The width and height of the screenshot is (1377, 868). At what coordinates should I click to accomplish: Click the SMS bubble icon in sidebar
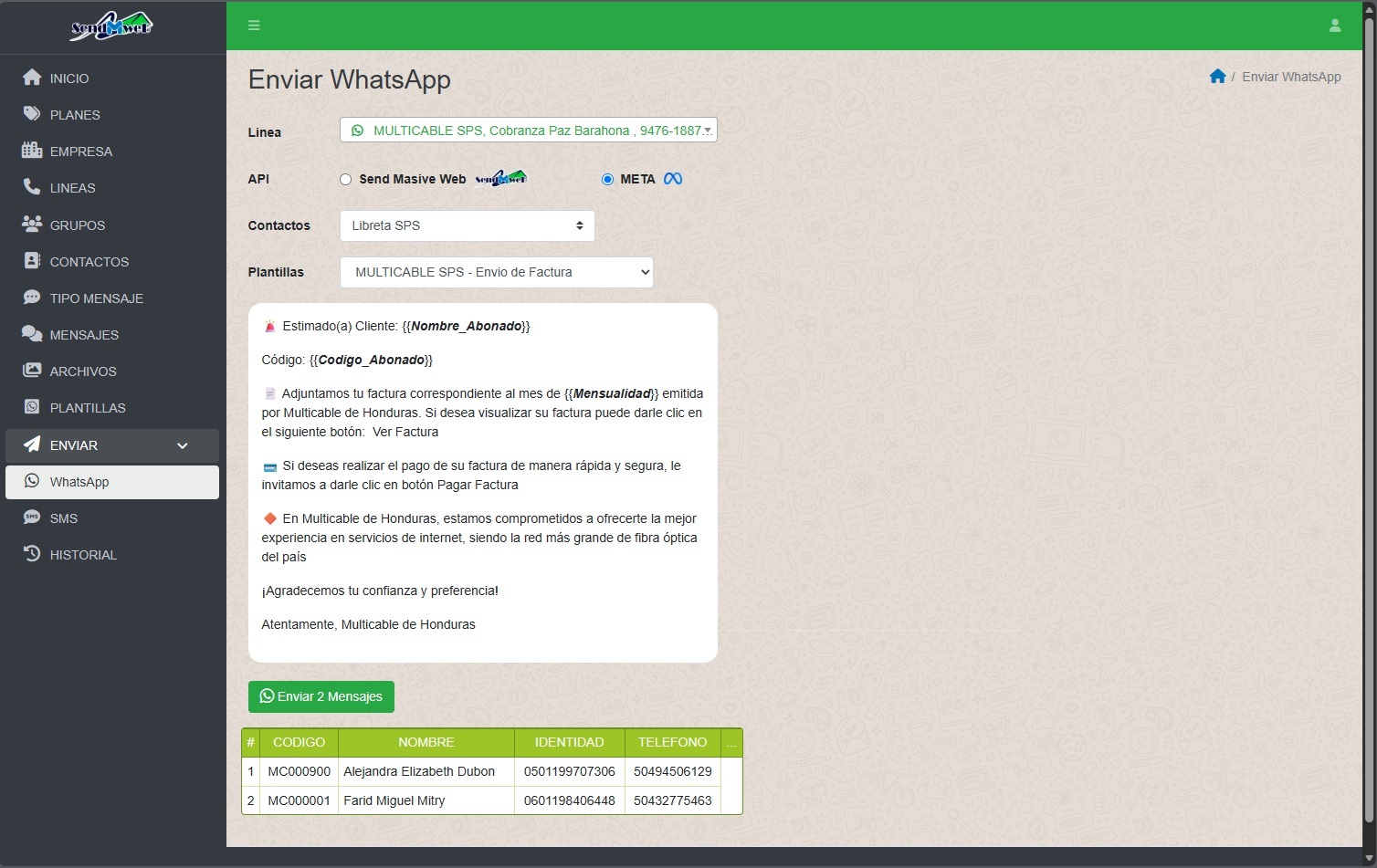pos(32,518)
